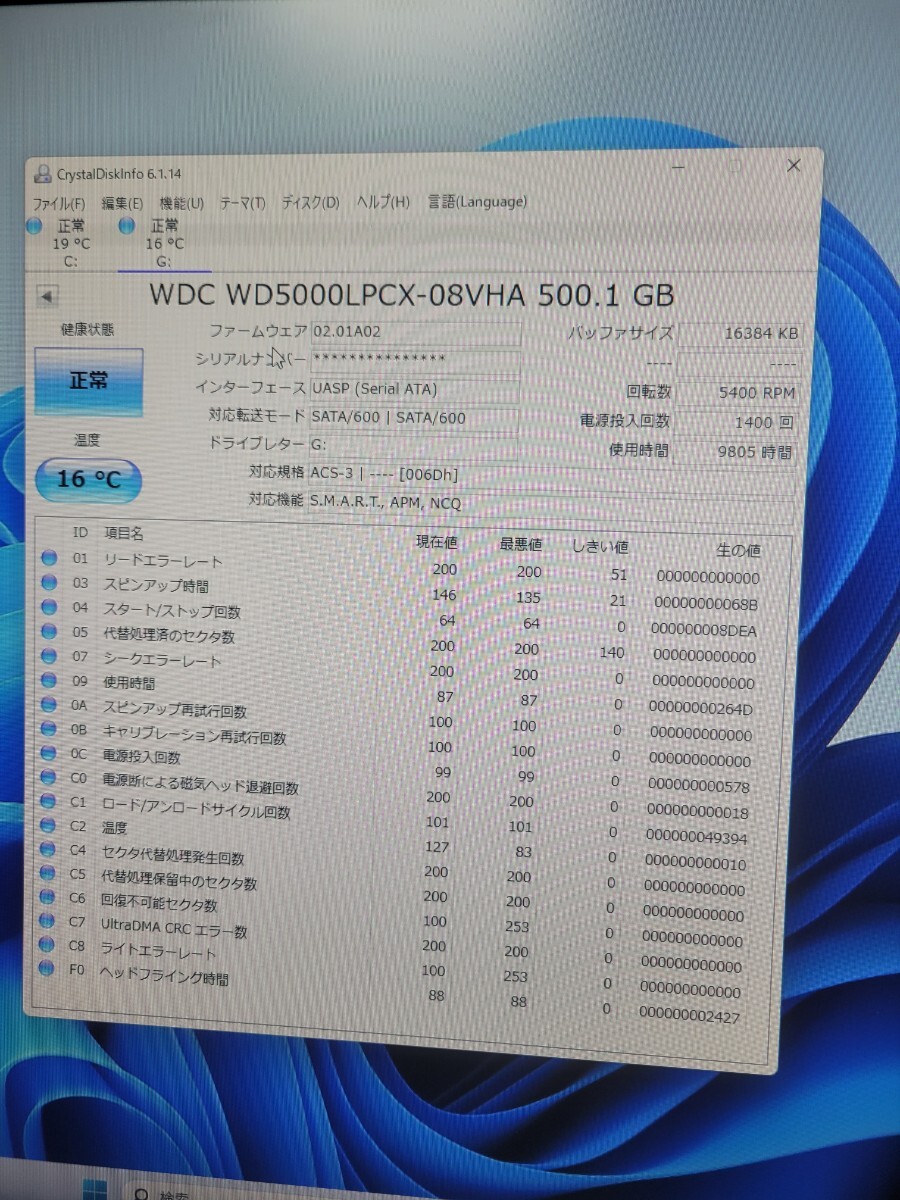Click raw value 00000000068B
This screenshot has height=1200, width=900.
705,604
